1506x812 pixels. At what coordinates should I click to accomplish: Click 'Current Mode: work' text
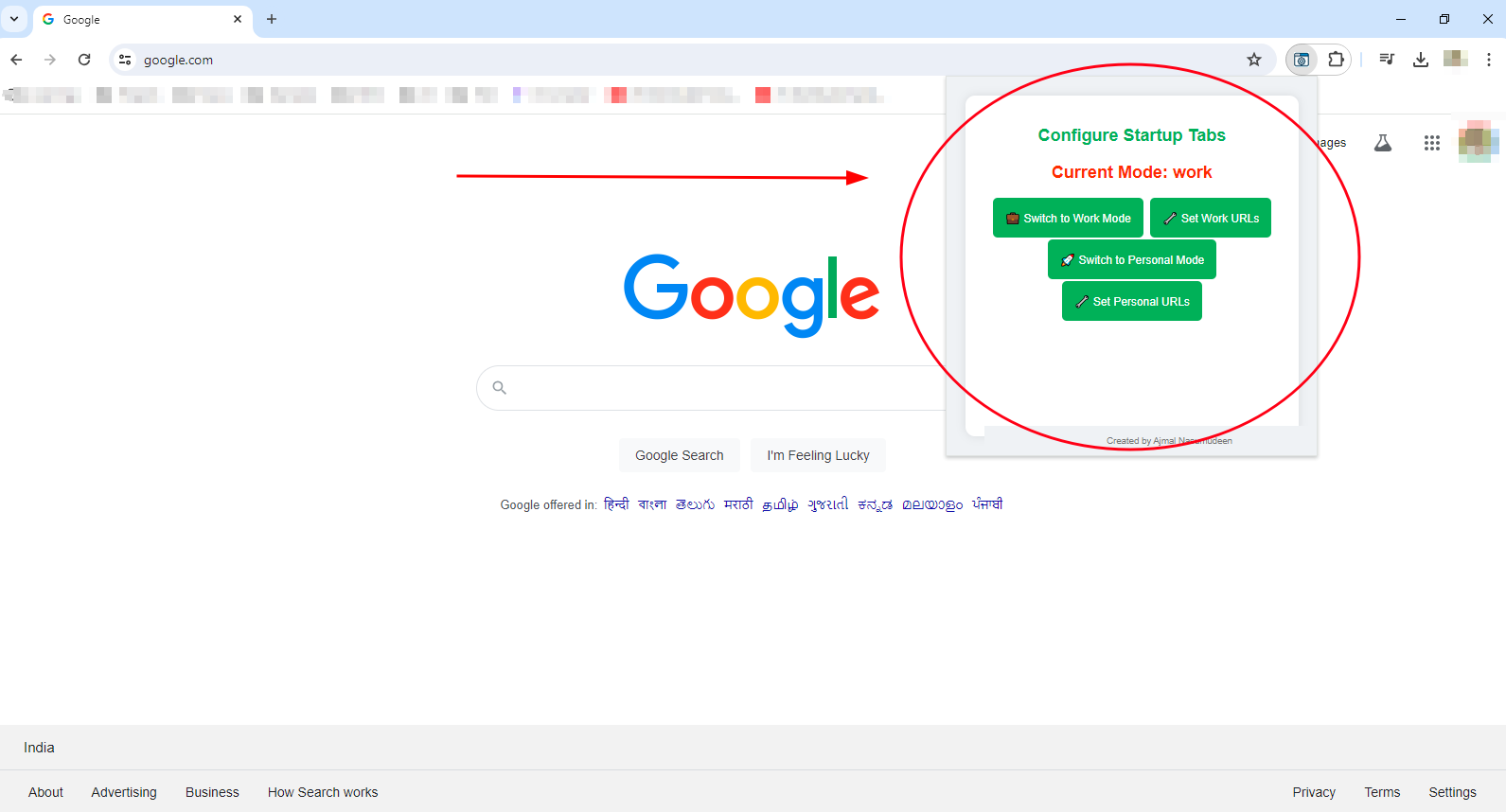1131,172
